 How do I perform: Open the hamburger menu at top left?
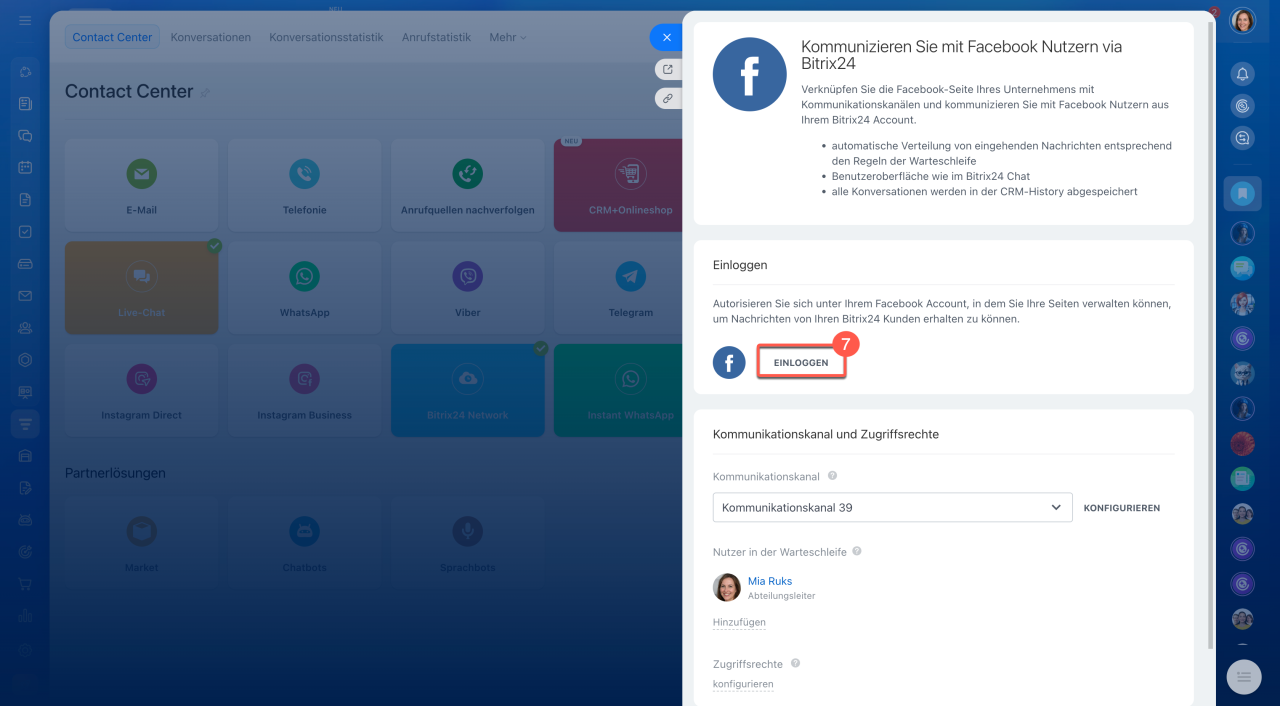pyautogui.click(x=25, y=21)
